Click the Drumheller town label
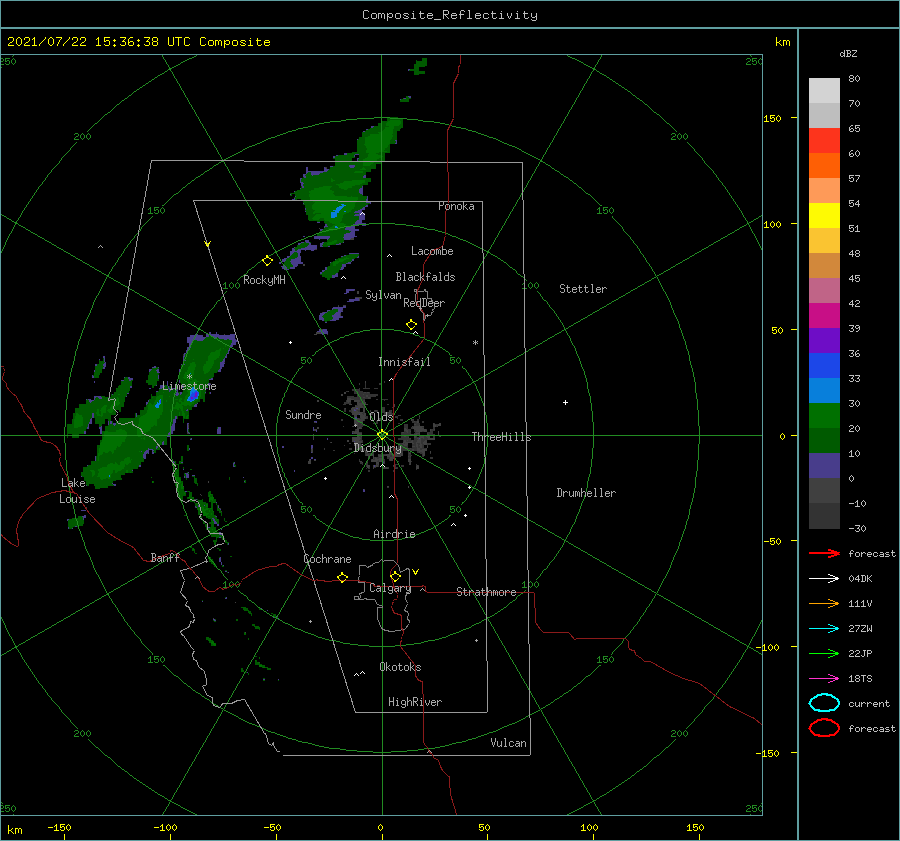This screenshot has width=900, height=841. [x=586, y=493]
